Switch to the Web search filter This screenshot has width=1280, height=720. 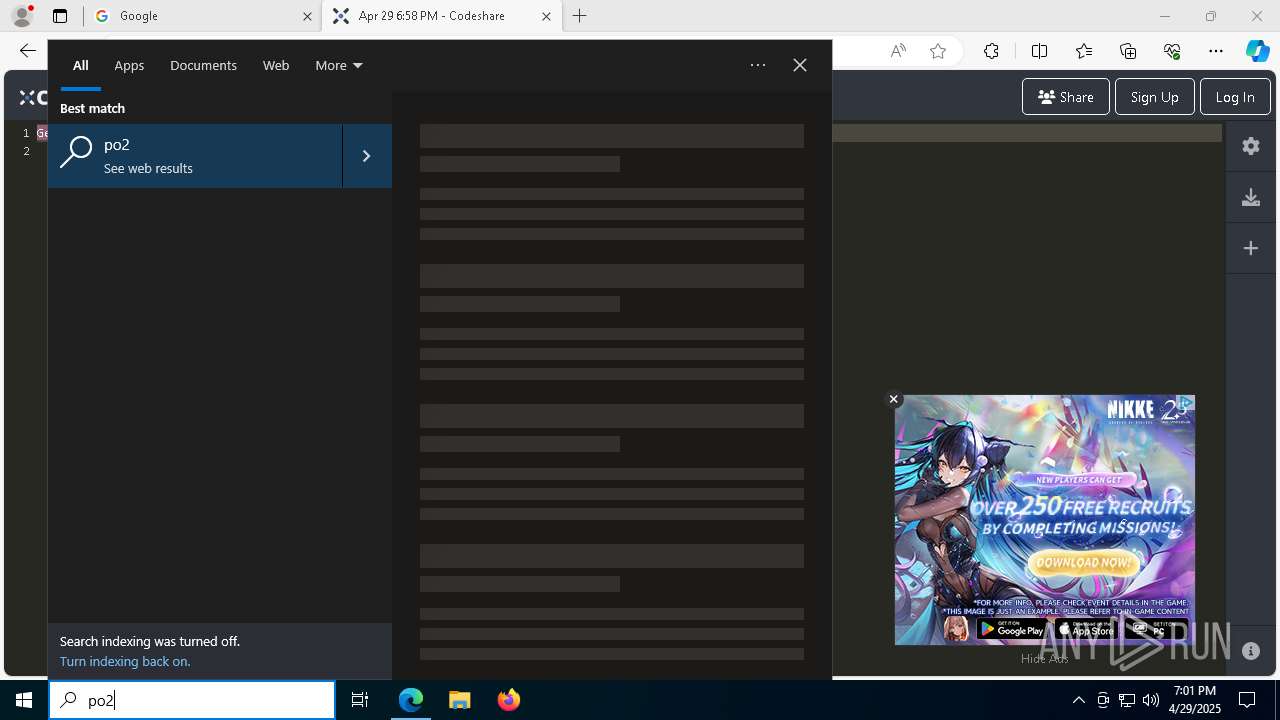276,65
